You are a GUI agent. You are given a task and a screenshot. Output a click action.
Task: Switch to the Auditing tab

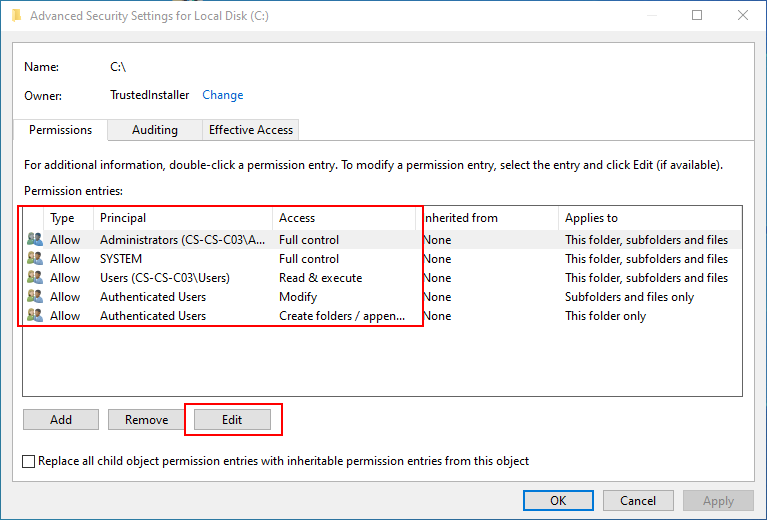point(155,130)
